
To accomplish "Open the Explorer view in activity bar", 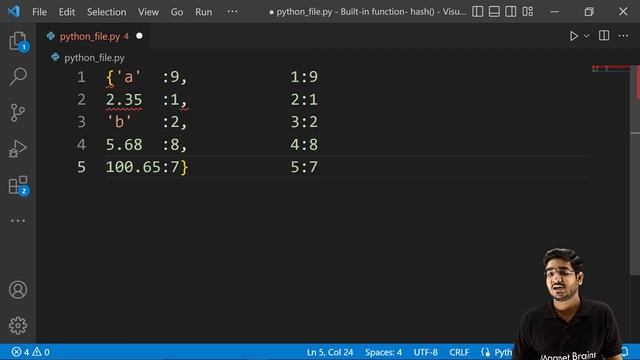I will click(x=18, y=41).
